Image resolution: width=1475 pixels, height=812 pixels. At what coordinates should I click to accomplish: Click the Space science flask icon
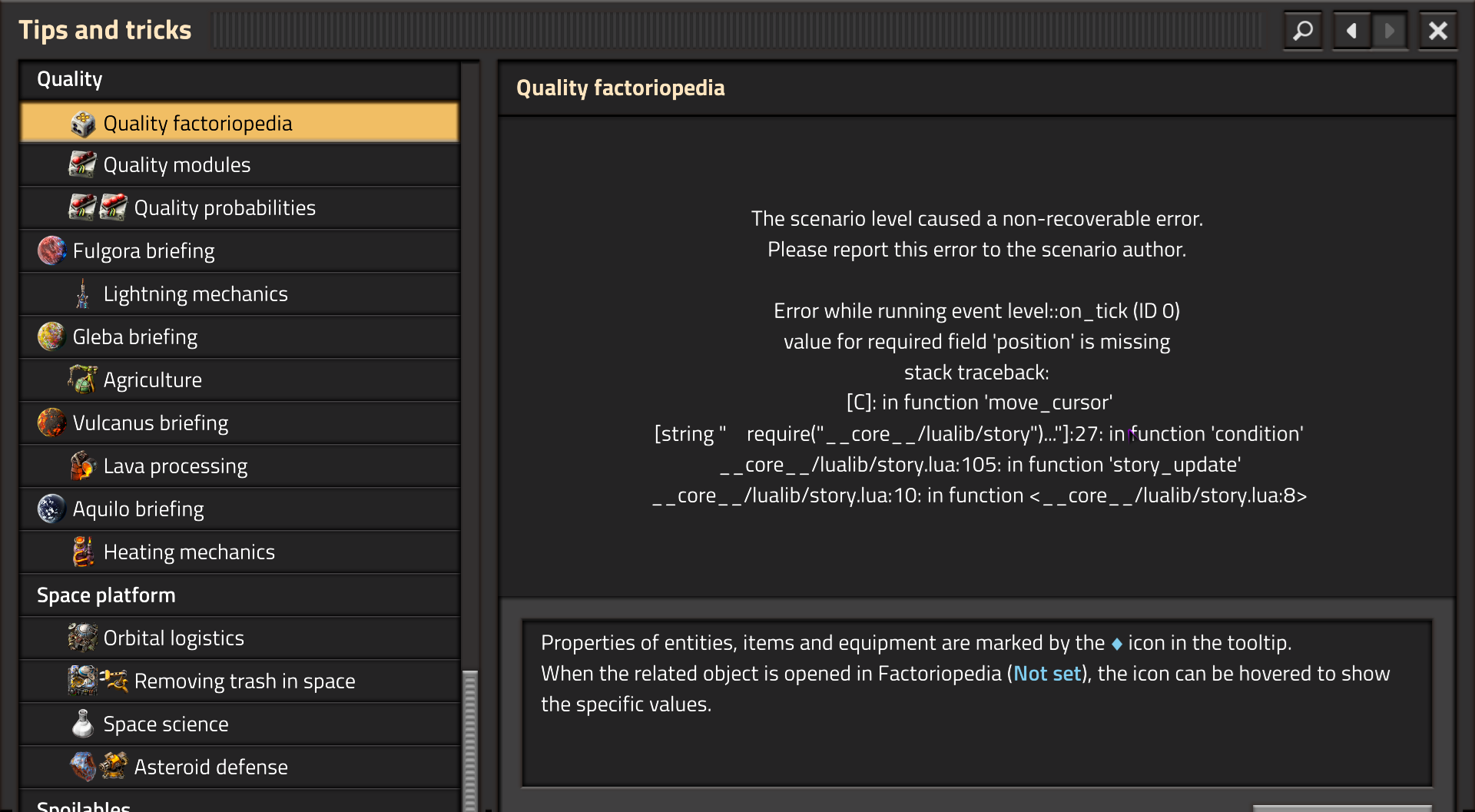pos(83,724)
